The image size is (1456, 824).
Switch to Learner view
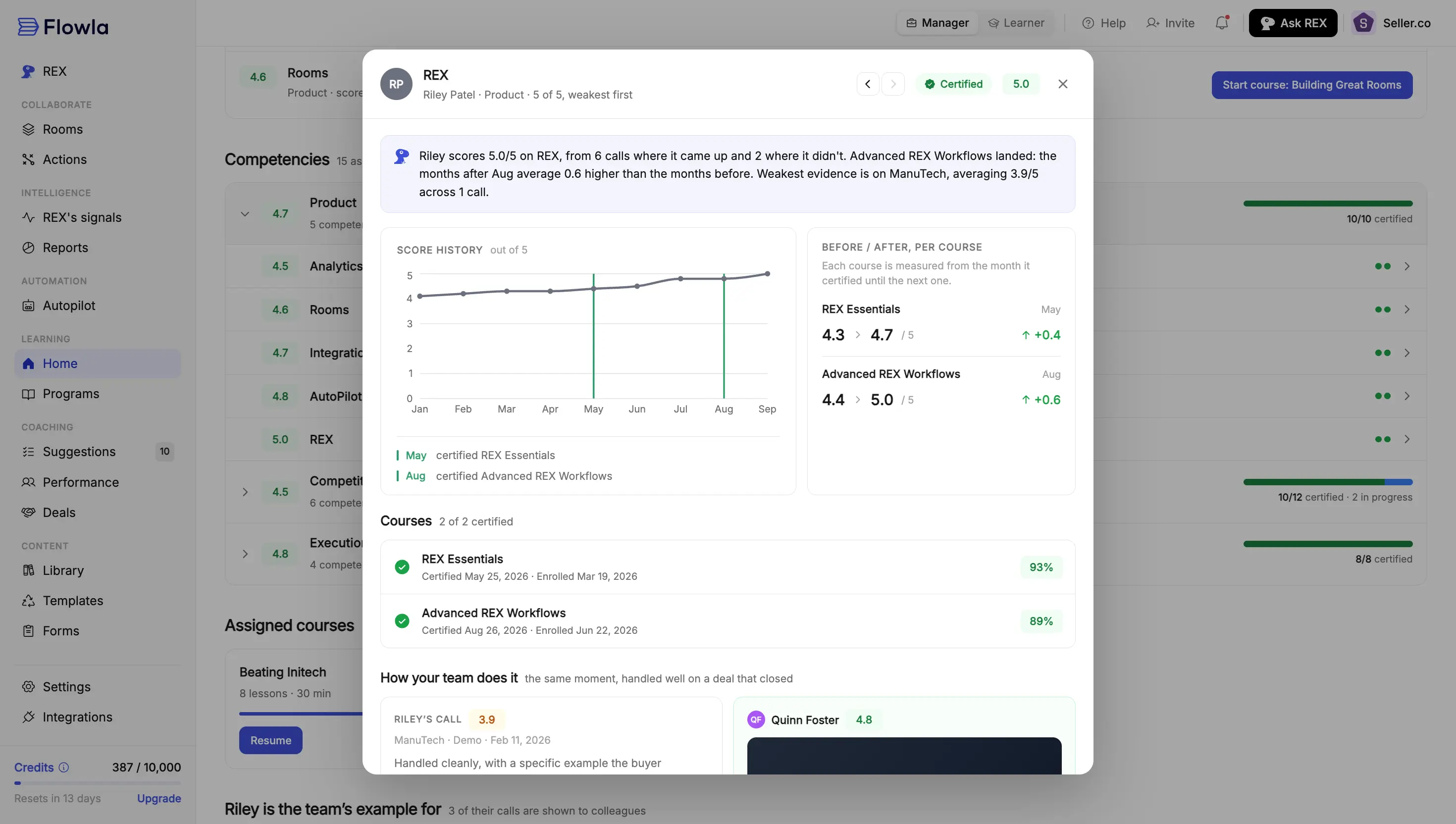pos(1016,23)
